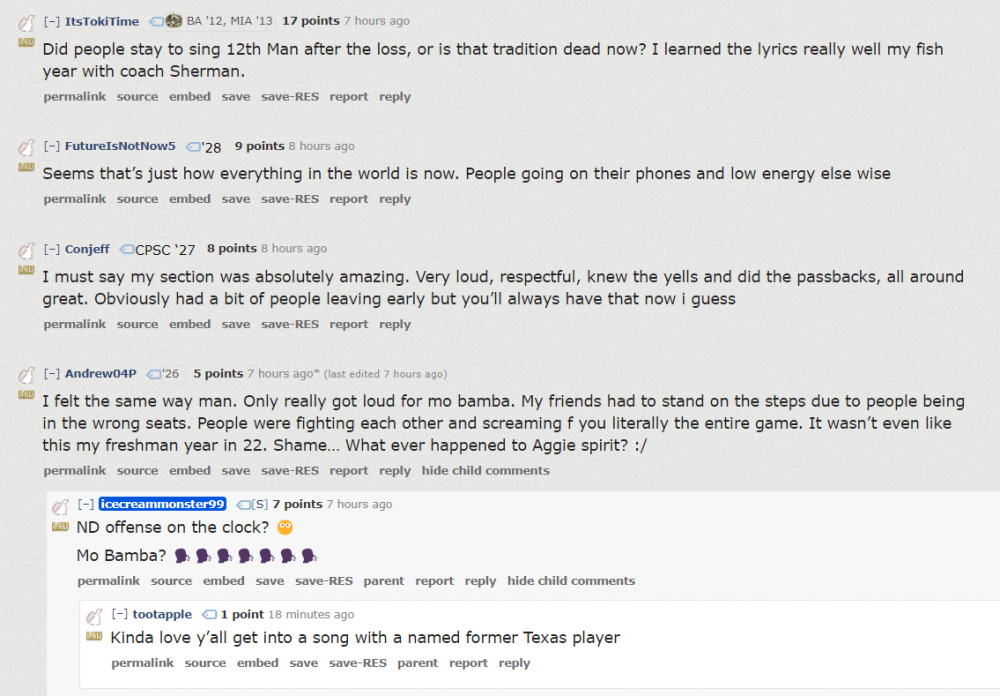Viewport: 1000px width, 696px height.
Task: Upvote icecreammonster99's reply with the thumbs-up icon
Action: click(x=60, y=506)
